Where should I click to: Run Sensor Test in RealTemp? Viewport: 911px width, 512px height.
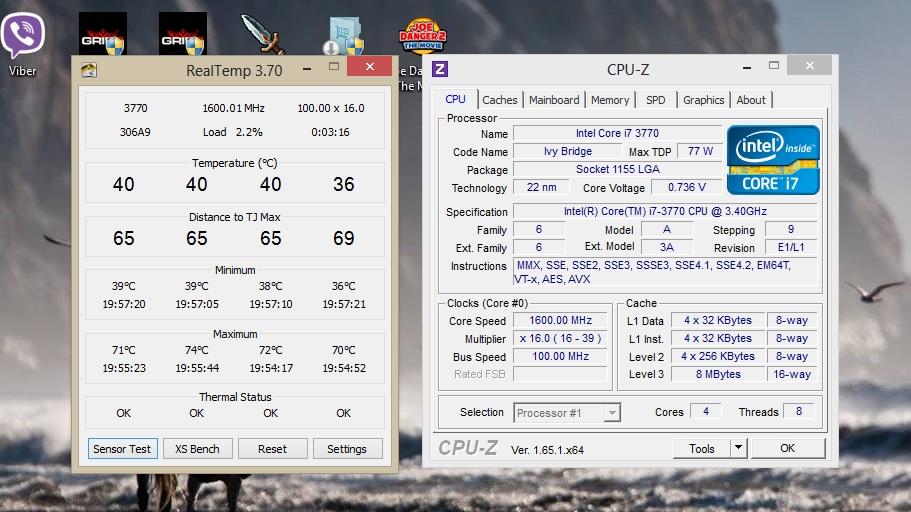click(x=122, y=449)
